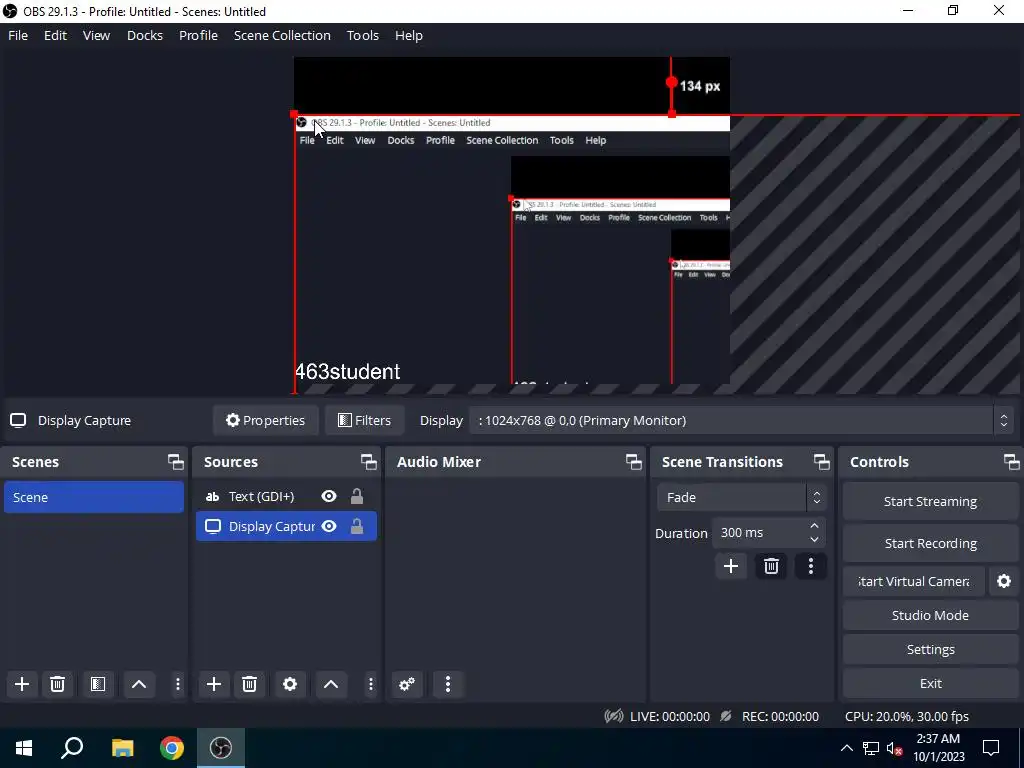Remove selected source with trash icon
The image size is (1024, 768).
[249, 684]
